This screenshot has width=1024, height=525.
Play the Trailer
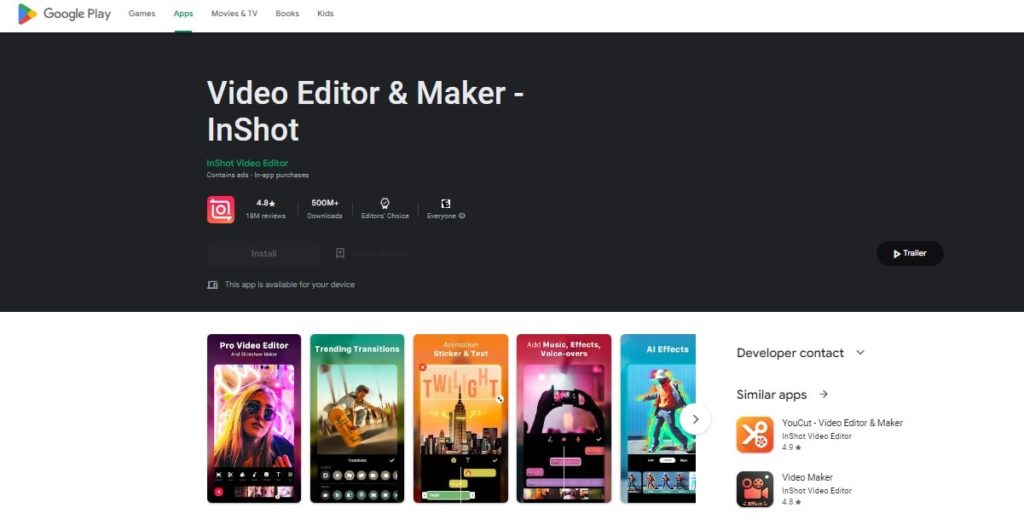click(910, 253)
